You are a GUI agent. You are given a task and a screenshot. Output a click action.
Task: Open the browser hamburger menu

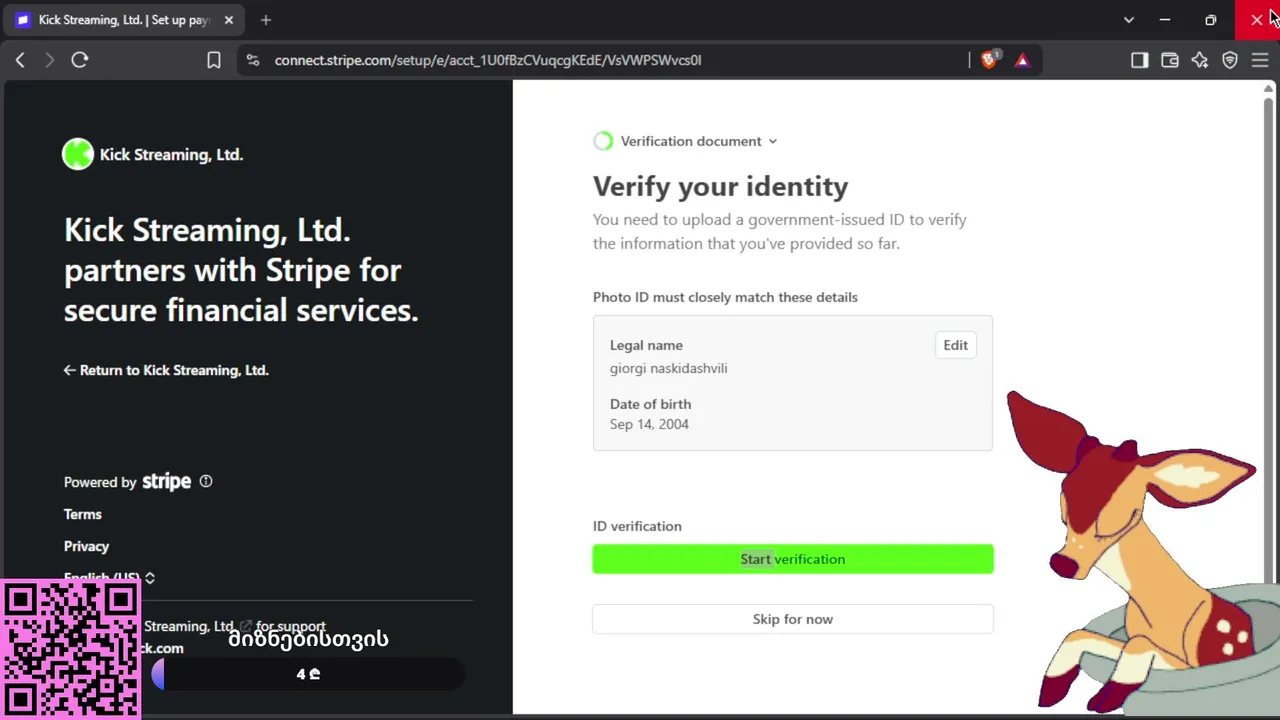[1260, 60]
